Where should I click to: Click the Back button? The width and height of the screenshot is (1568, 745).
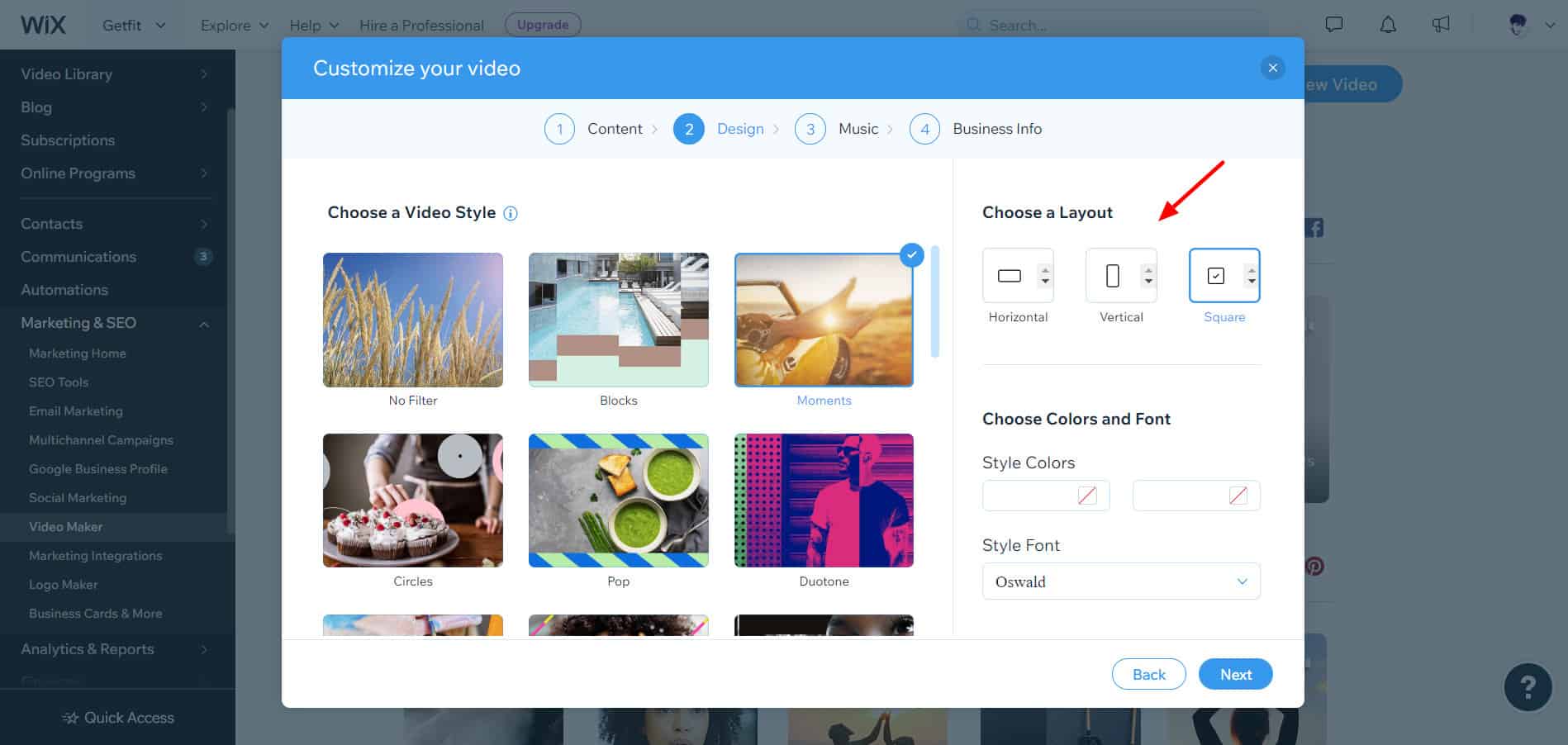point(1148,675)
